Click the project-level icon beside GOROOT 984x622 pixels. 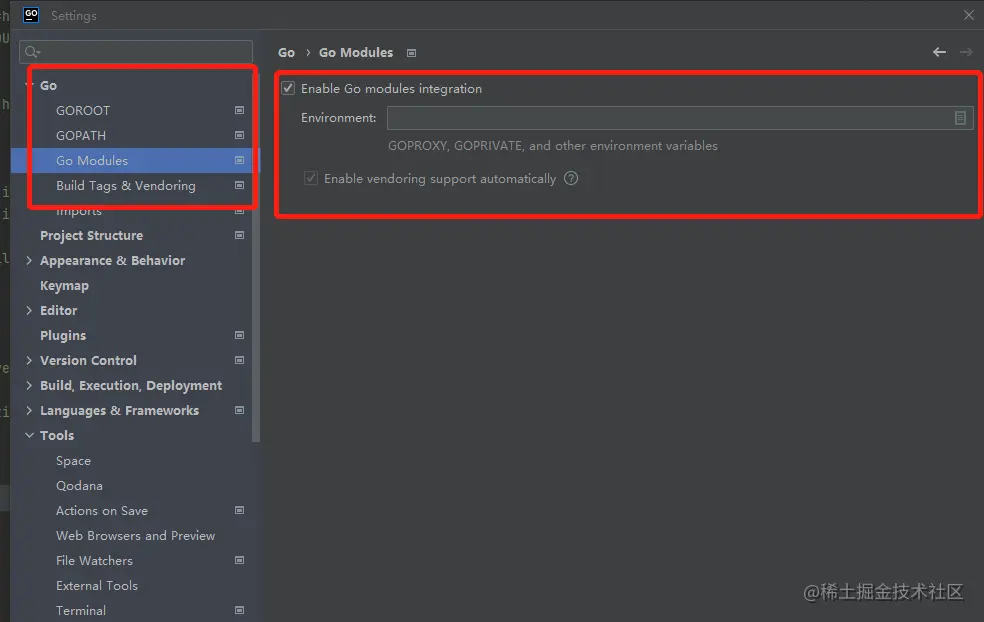point(239,110)
